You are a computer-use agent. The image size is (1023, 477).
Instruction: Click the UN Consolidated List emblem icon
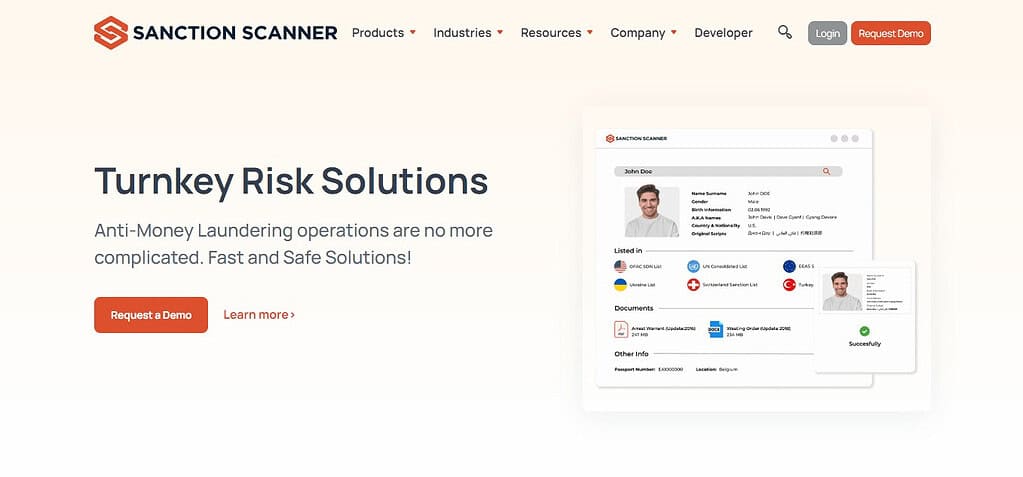693,266
